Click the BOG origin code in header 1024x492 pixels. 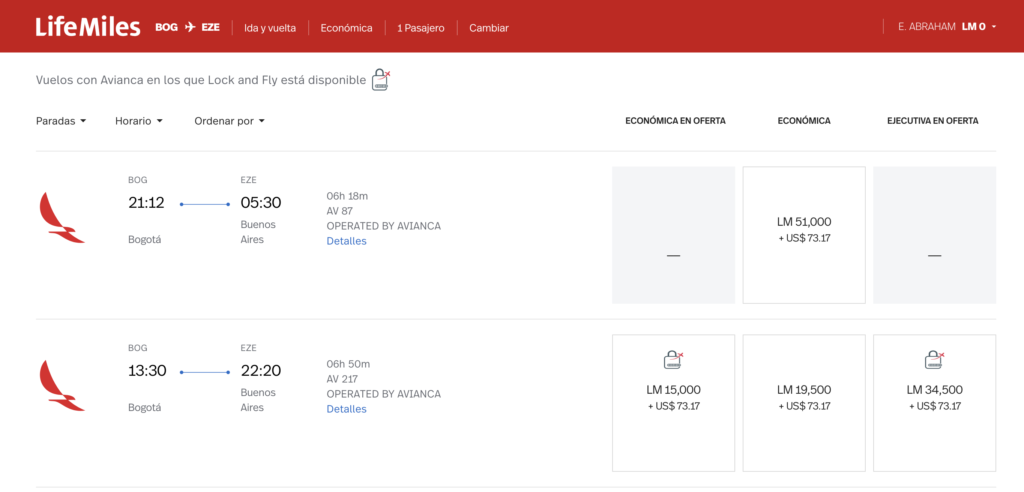167,27
